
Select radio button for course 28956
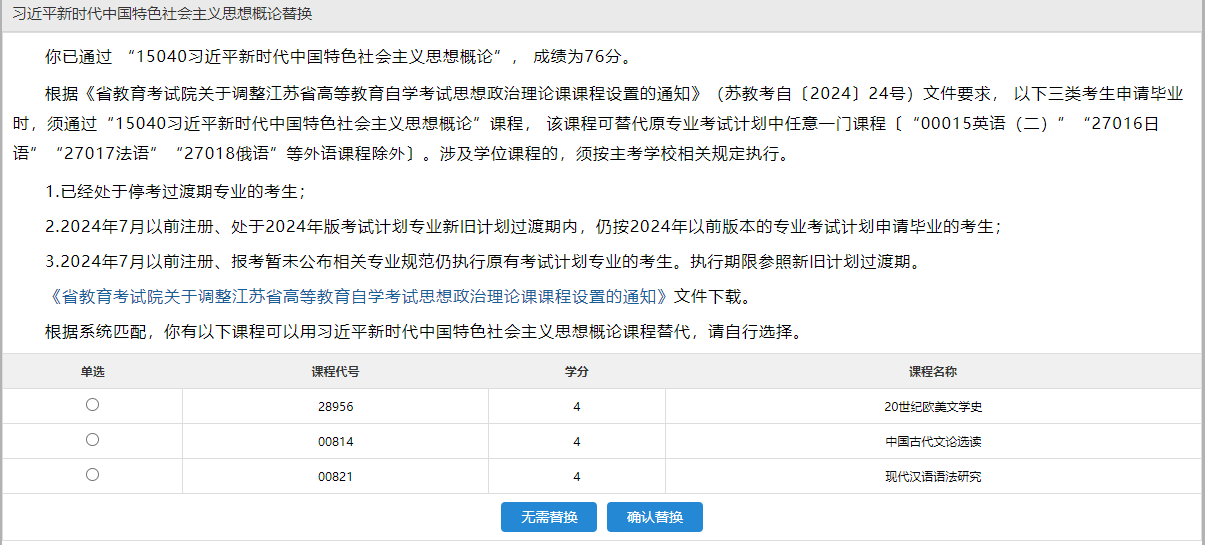92,405
